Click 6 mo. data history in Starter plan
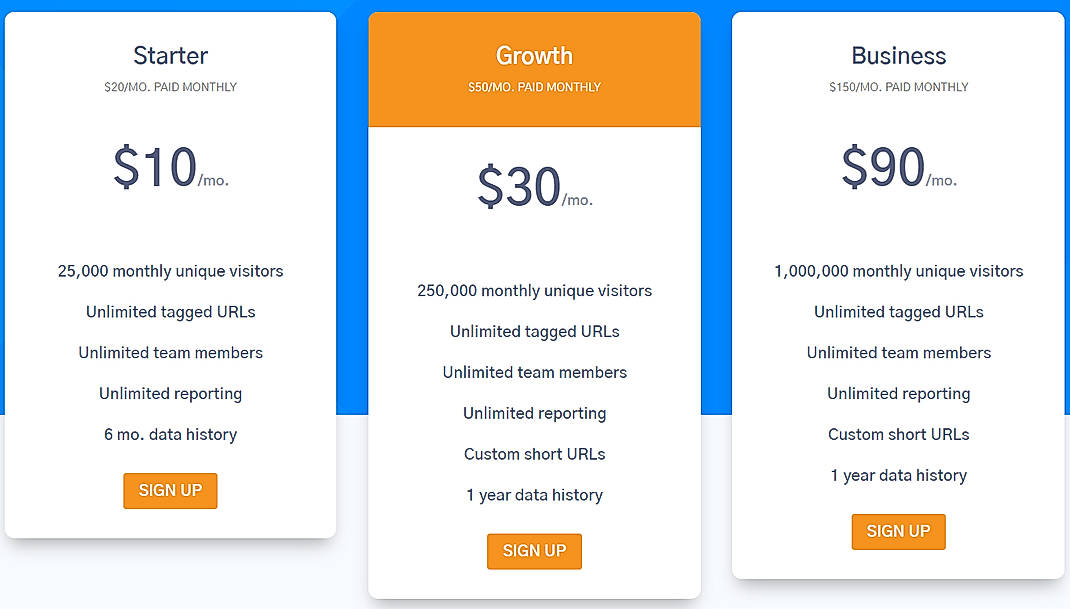This screenshot has height=609, width=1070. (170, 434)
